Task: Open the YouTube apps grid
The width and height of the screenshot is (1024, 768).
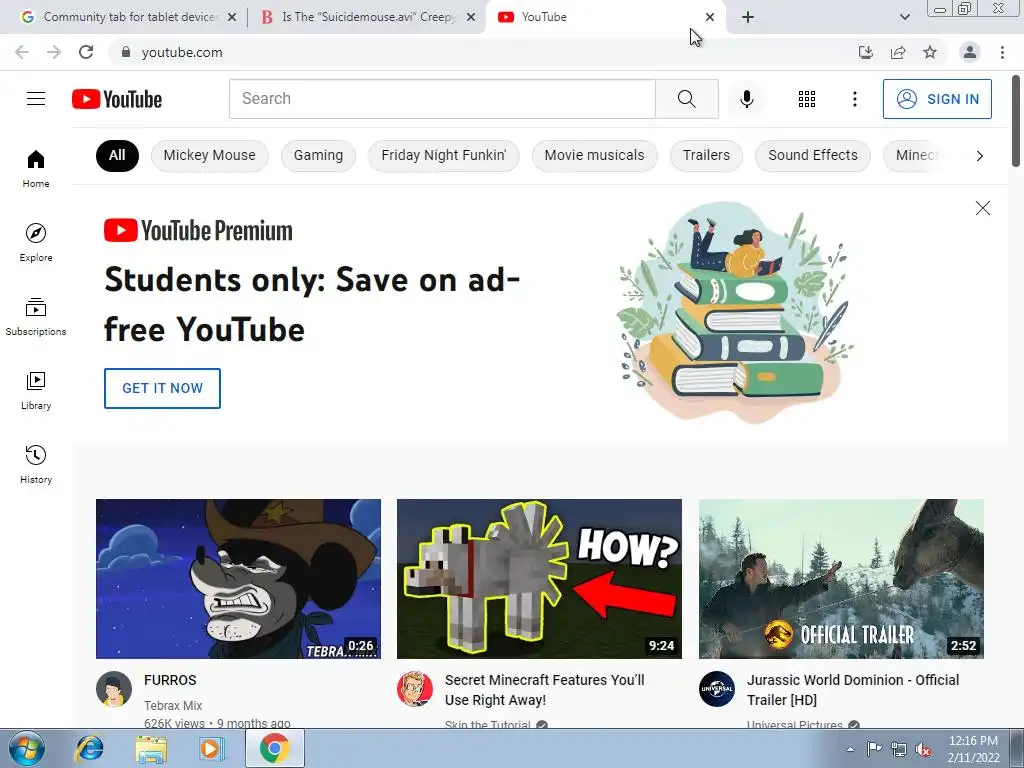Action: click(x=807, y=99)
